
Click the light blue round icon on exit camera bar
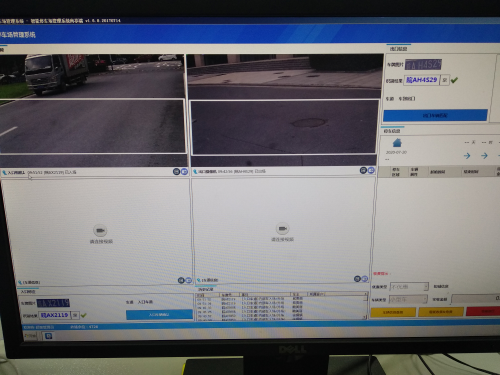point(371,170)
